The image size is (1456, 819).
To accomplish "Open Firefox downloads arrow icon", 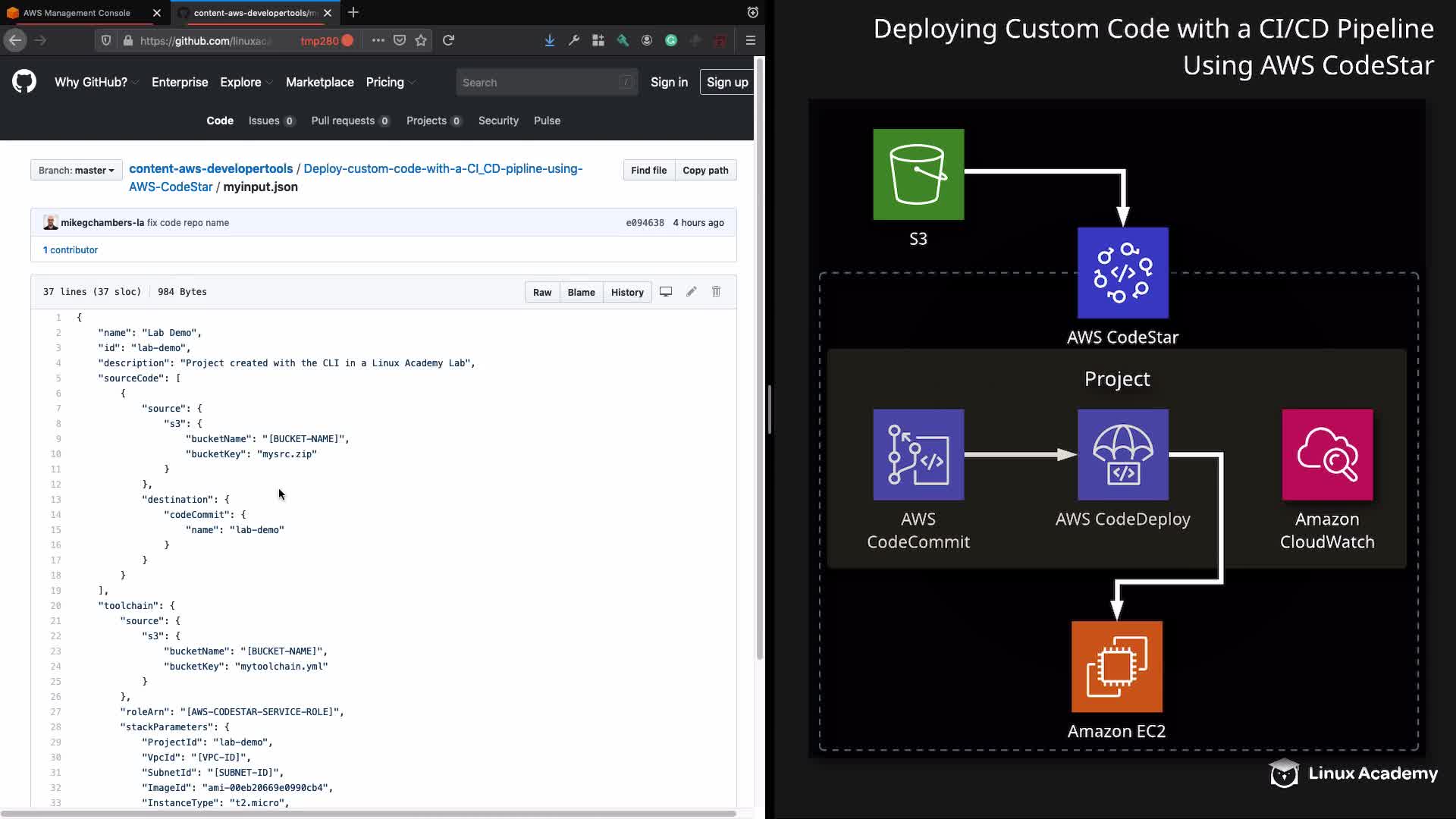I will click(550, 41).
